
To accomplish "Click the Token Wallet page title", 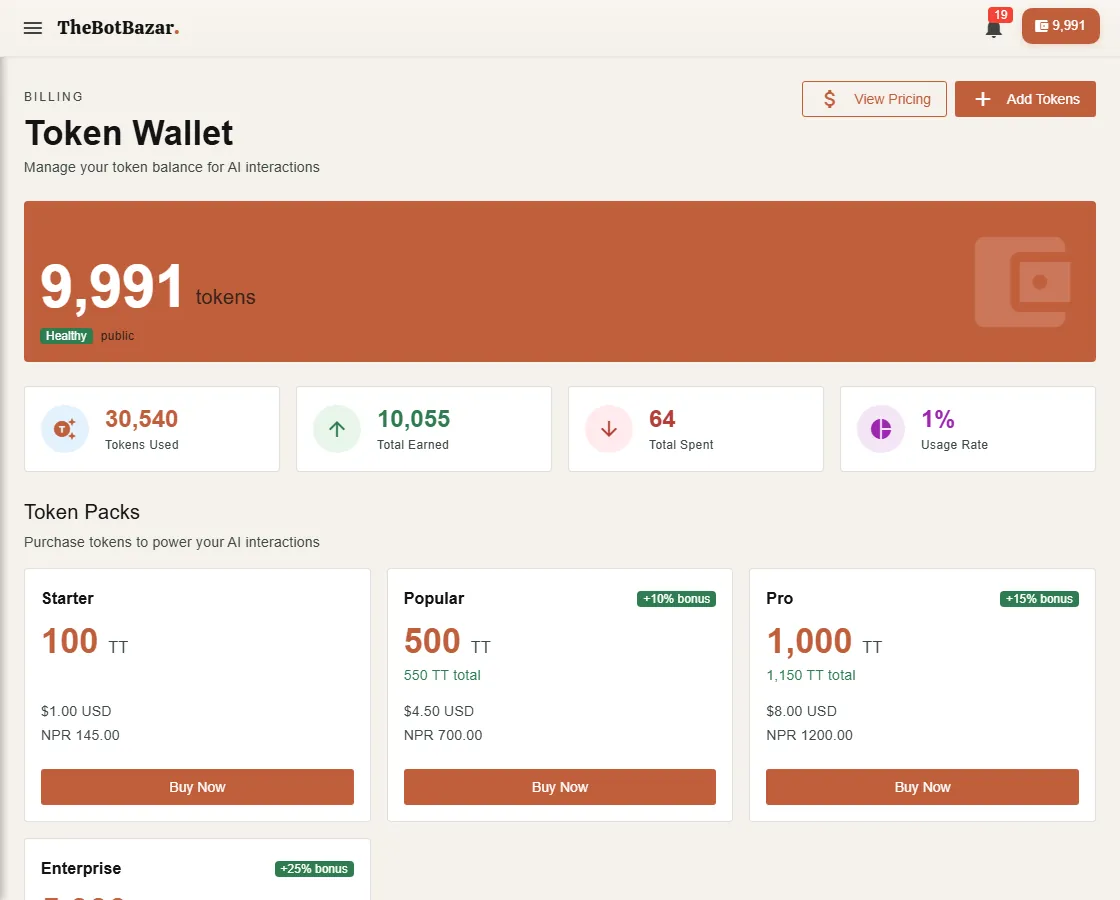I will 129,133.
